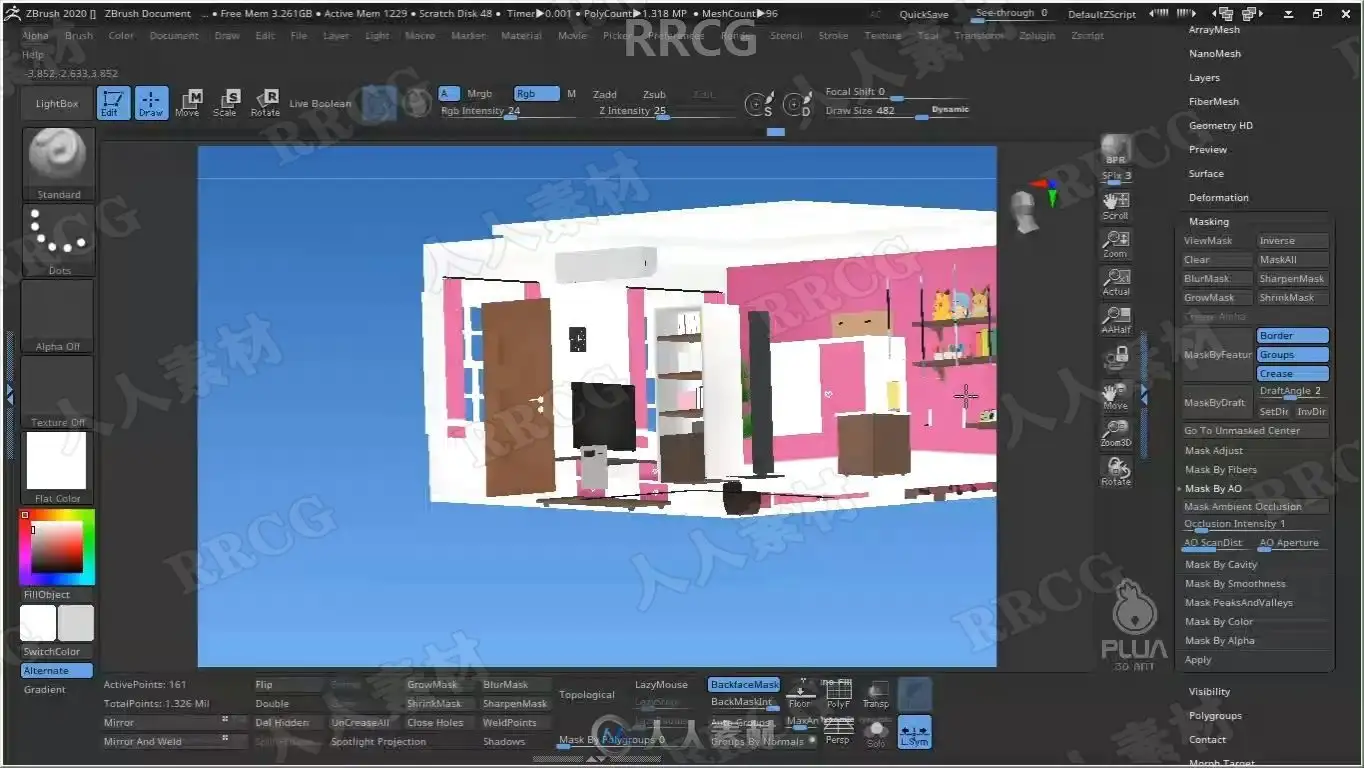Image resolution: width=1364 pixels, height=768 pixels.
Task: Collapse the Masking subpalette
Action: 1209,222
